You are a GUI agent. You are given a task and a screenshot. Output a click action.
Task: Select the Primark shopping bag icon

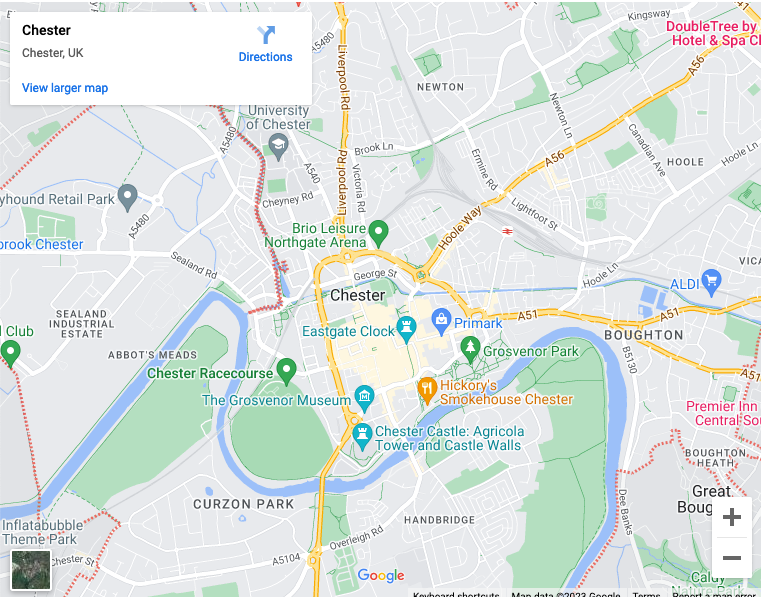click(441, 322)
